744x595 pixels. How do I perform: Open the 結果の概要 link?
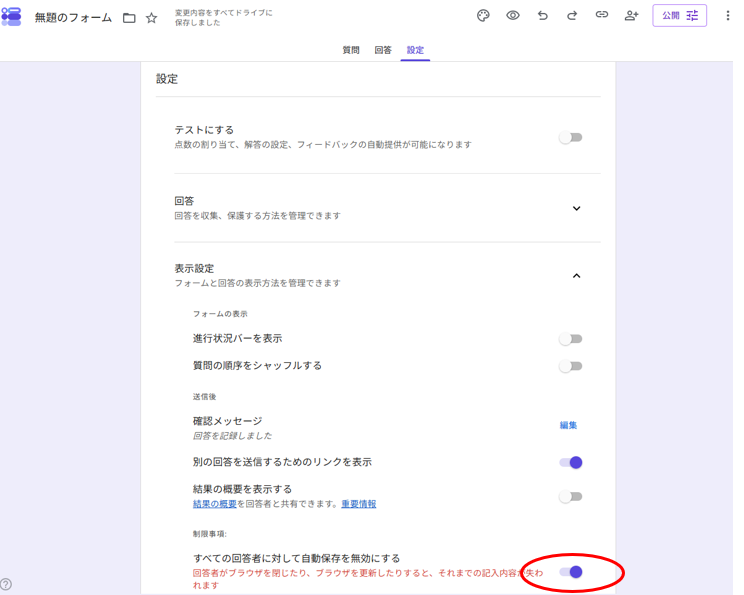click(x=214, y=504)
